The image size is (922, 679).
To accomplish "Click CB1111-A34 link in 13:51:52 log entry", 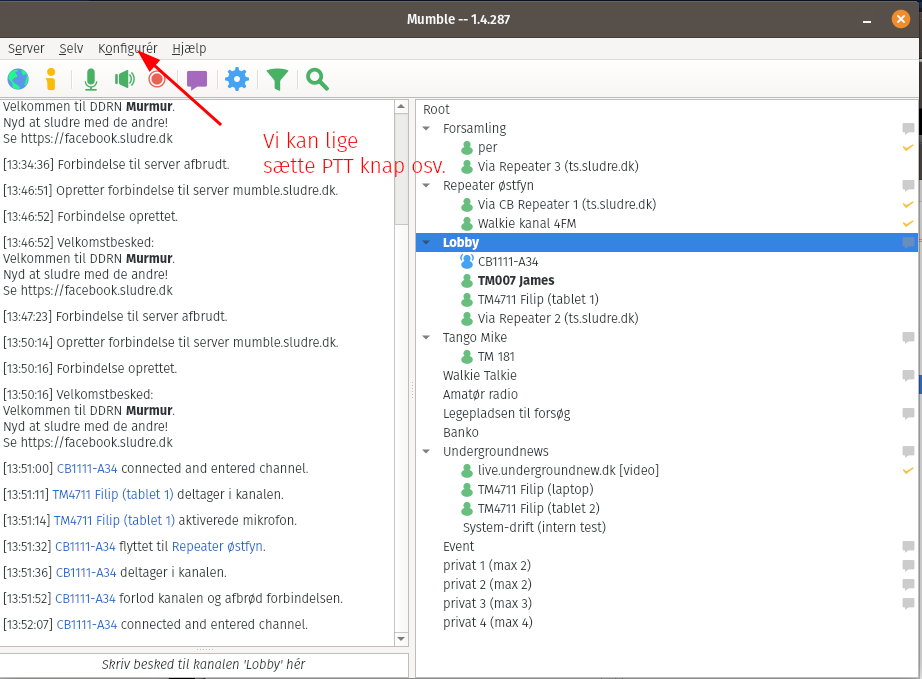I will click(x=85, y=598).
